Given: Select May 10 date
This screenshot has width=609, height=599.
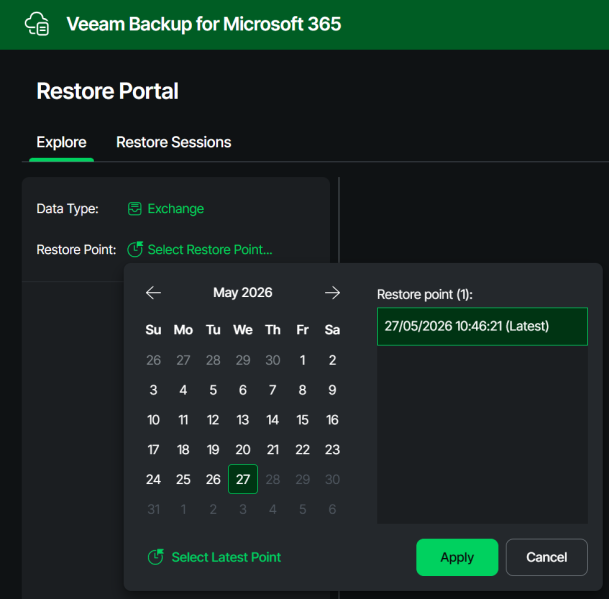Looking at the screenshot, I should (153, 420).
